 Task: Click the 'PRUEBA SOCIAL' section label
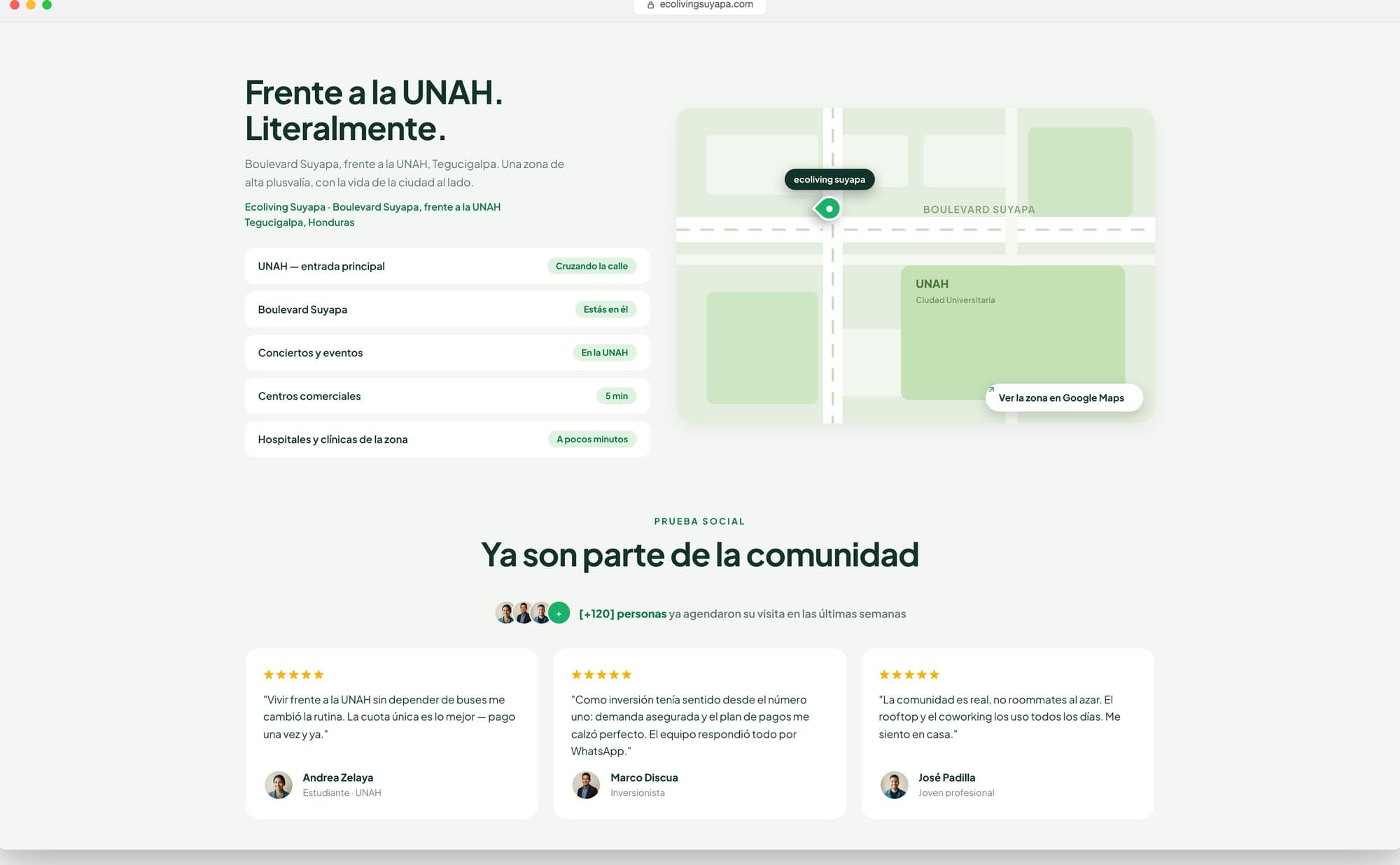pos(700,521)
